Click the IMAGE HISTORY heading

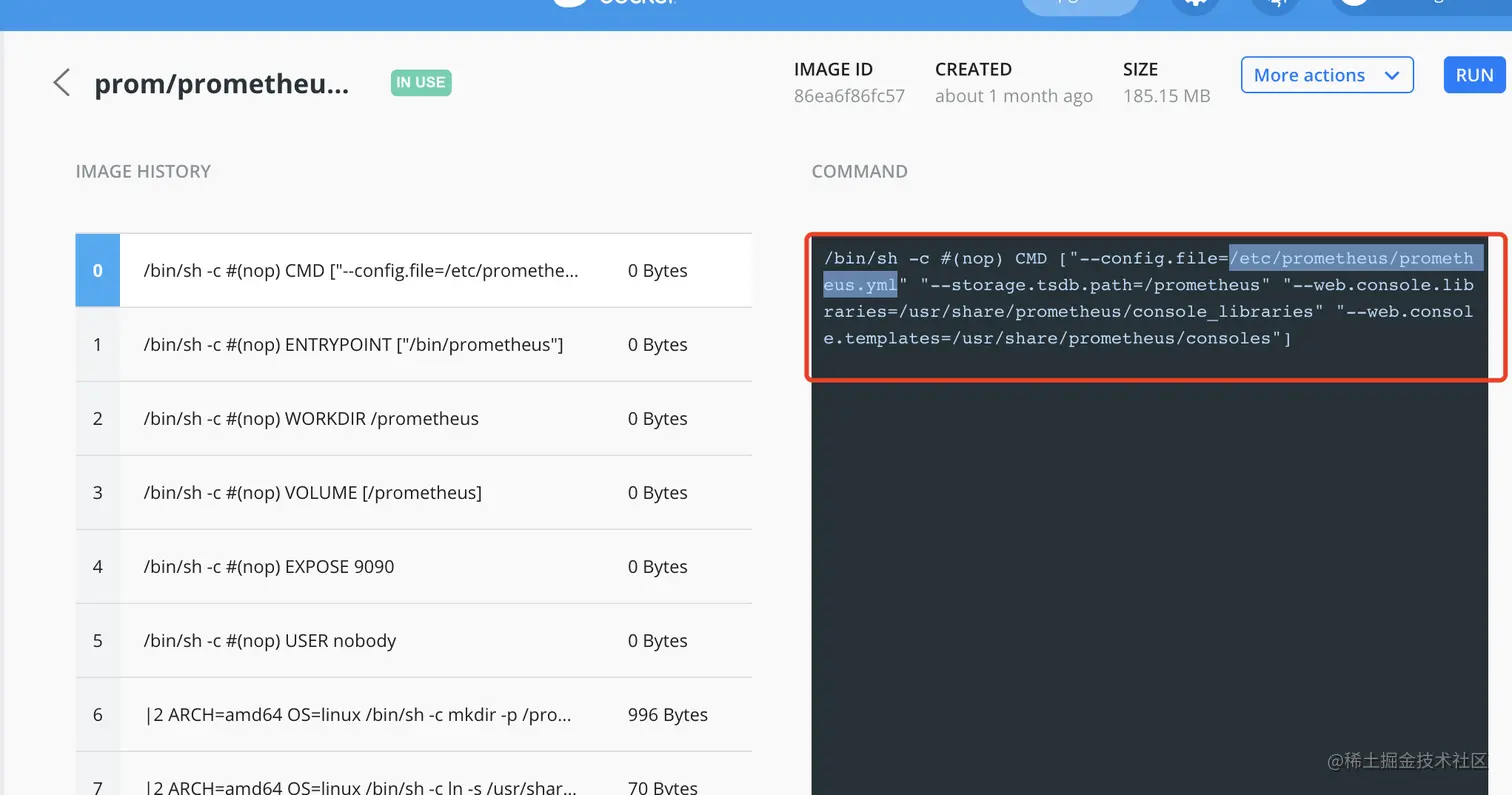click(x=143, y=171)
